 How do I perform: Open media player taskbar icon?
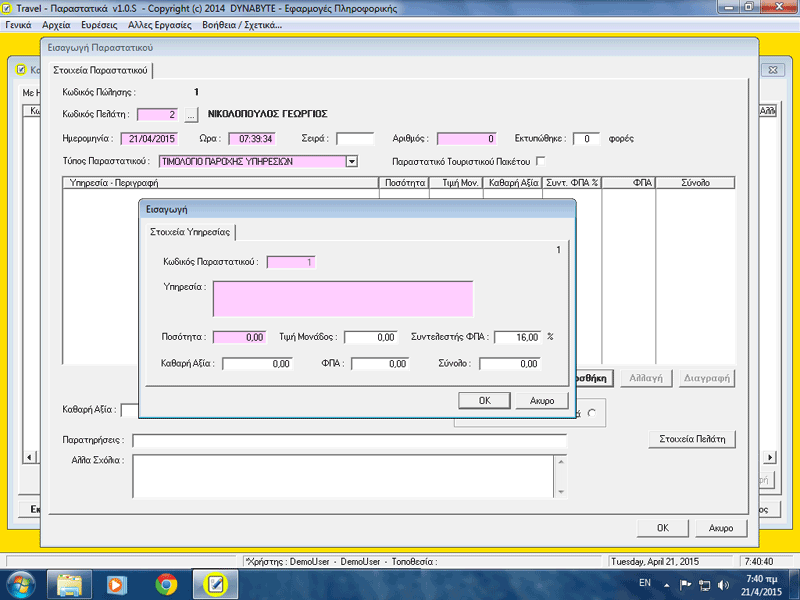click(x=116, y=585)
